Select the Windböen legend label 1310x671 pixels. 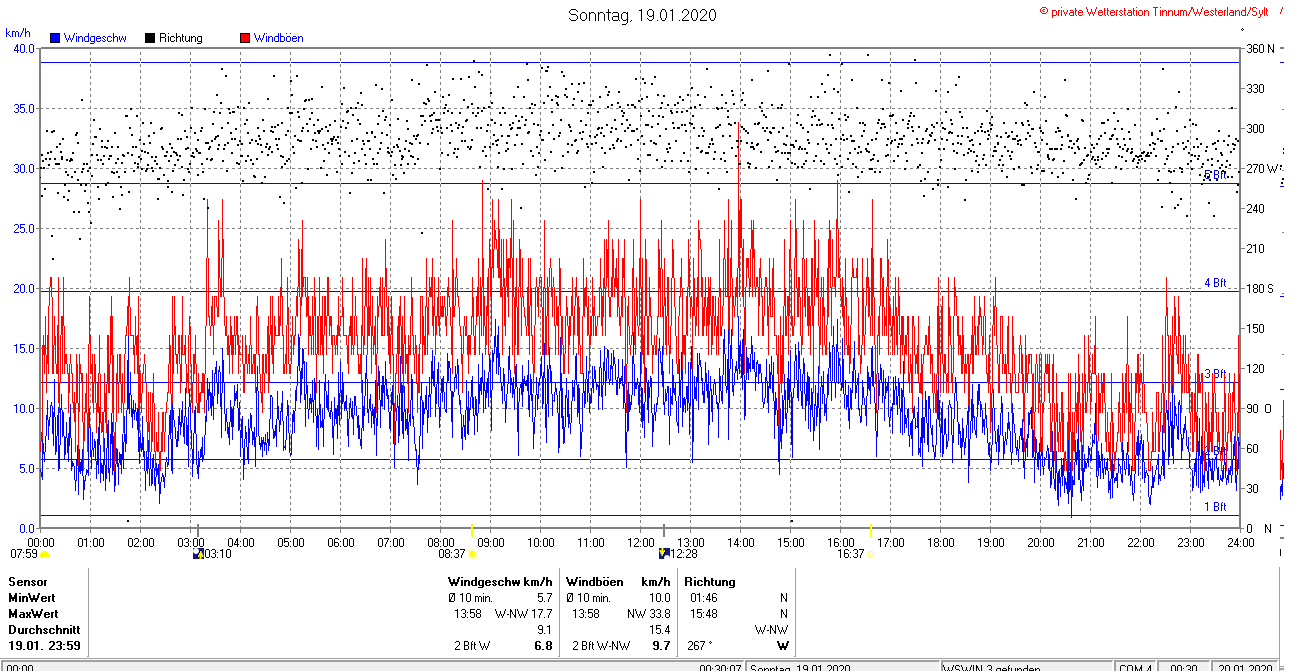click(279, 38)
